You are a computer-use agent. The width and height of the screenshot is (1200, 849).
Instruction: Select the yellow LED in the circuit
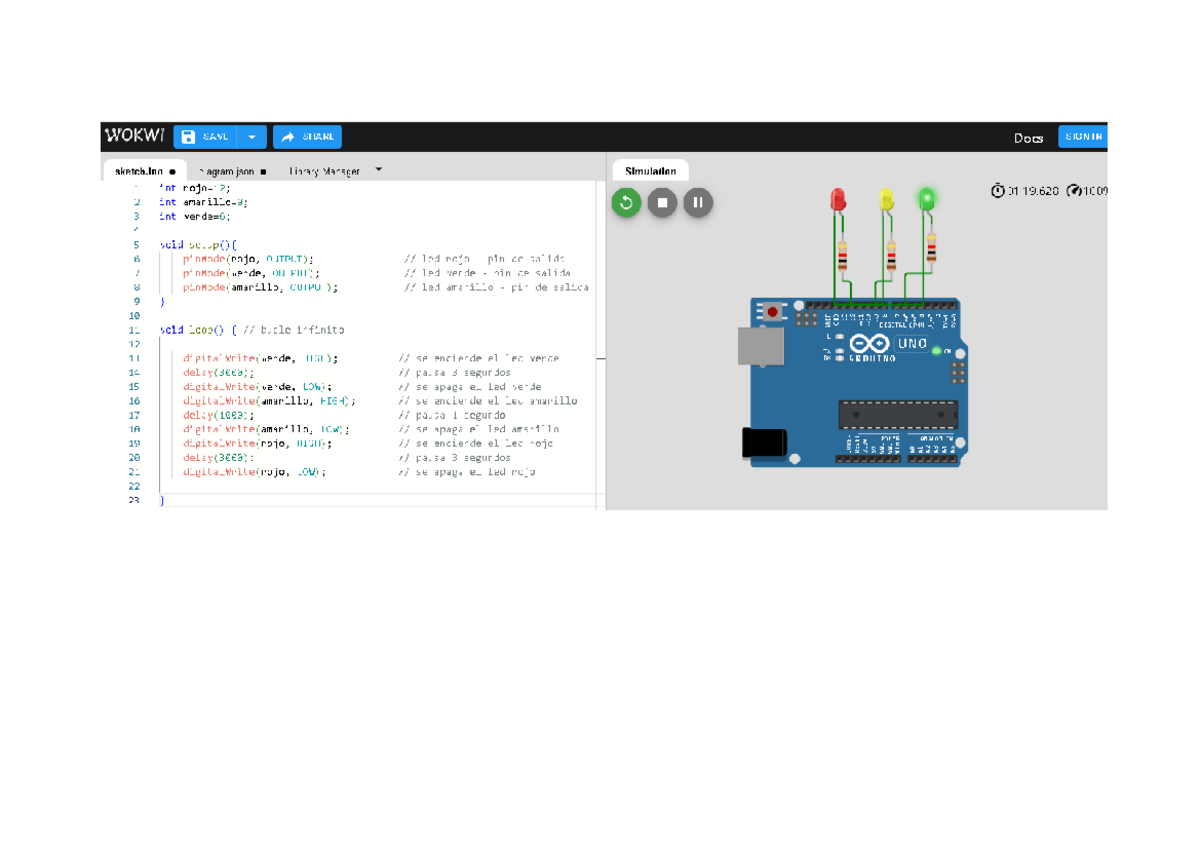pyautogui.click(x=885, y=199)
